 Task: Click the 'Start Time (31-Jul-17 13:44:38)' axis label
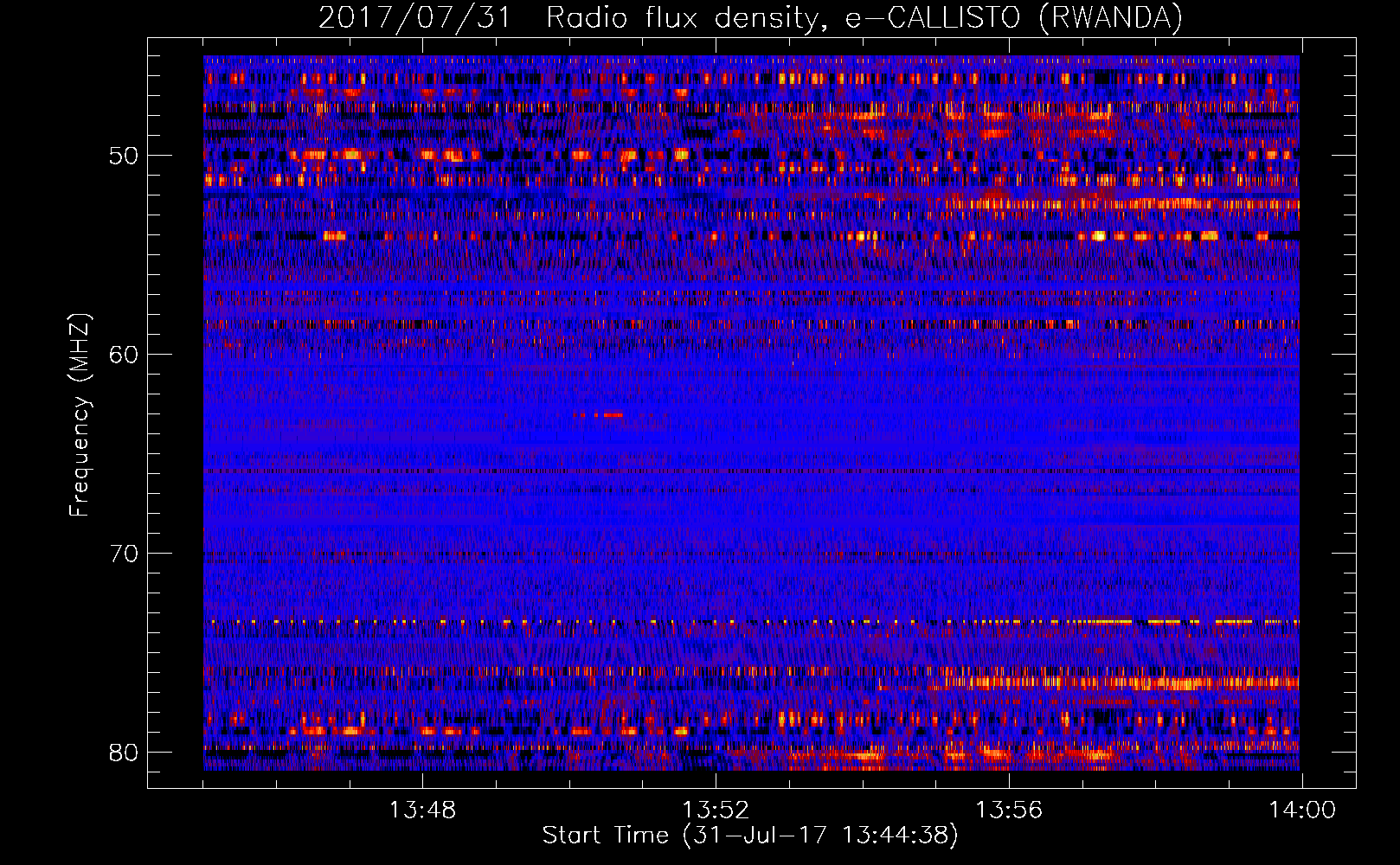pyautogui.click(x=750, y=836)
